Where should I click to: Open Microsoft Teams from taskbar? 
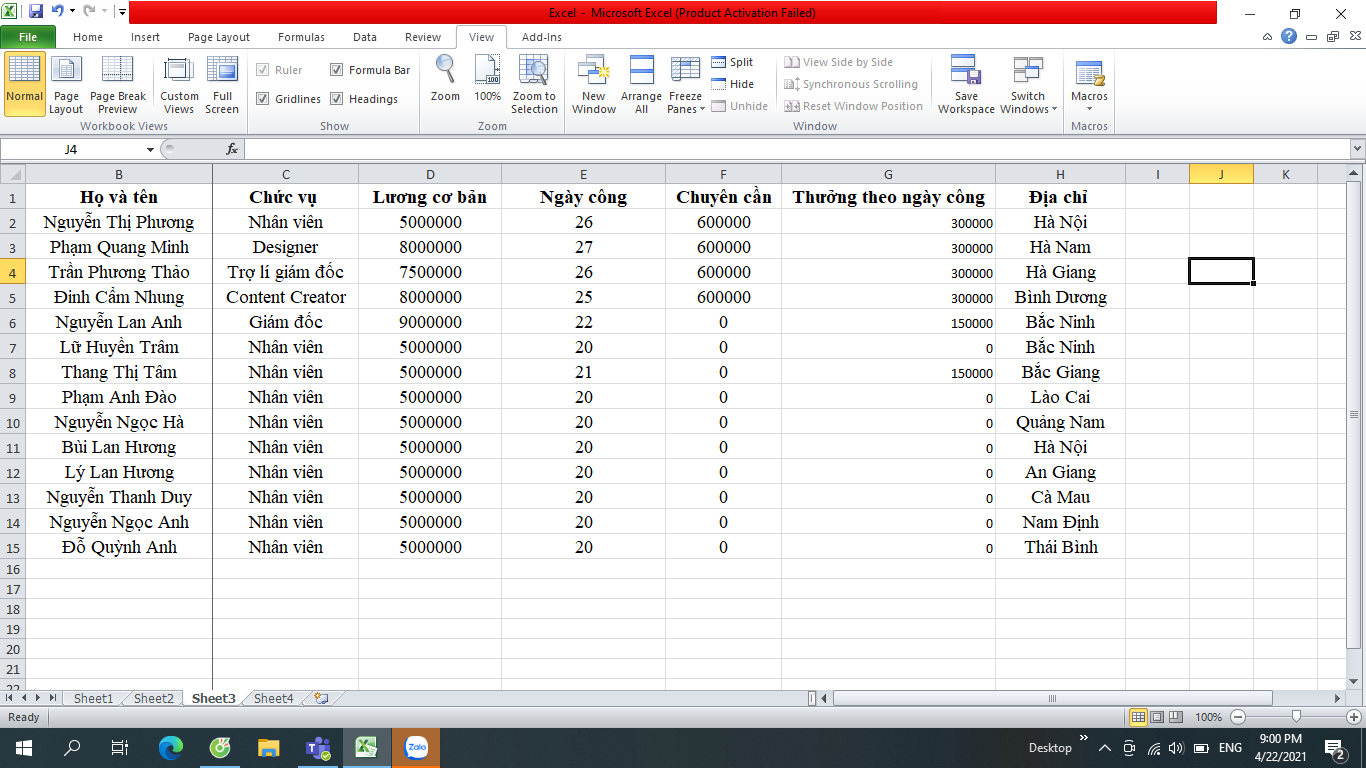click(318, 747)
